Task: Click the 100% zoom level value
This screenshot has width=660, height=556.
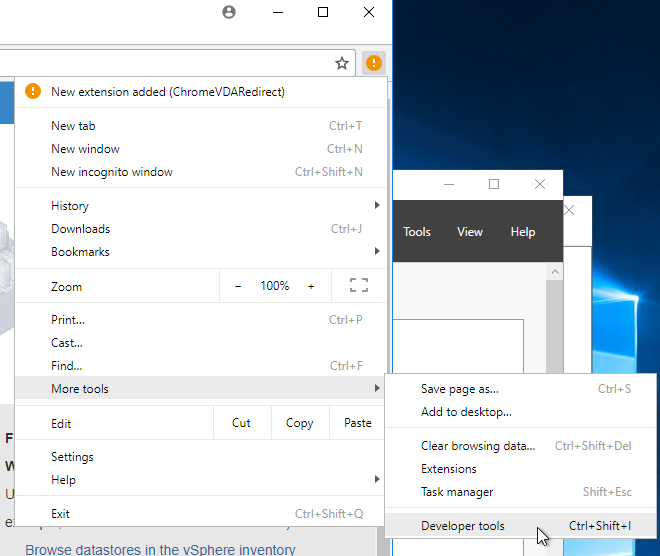Action: pyautogui.click(x=274, y=286)
